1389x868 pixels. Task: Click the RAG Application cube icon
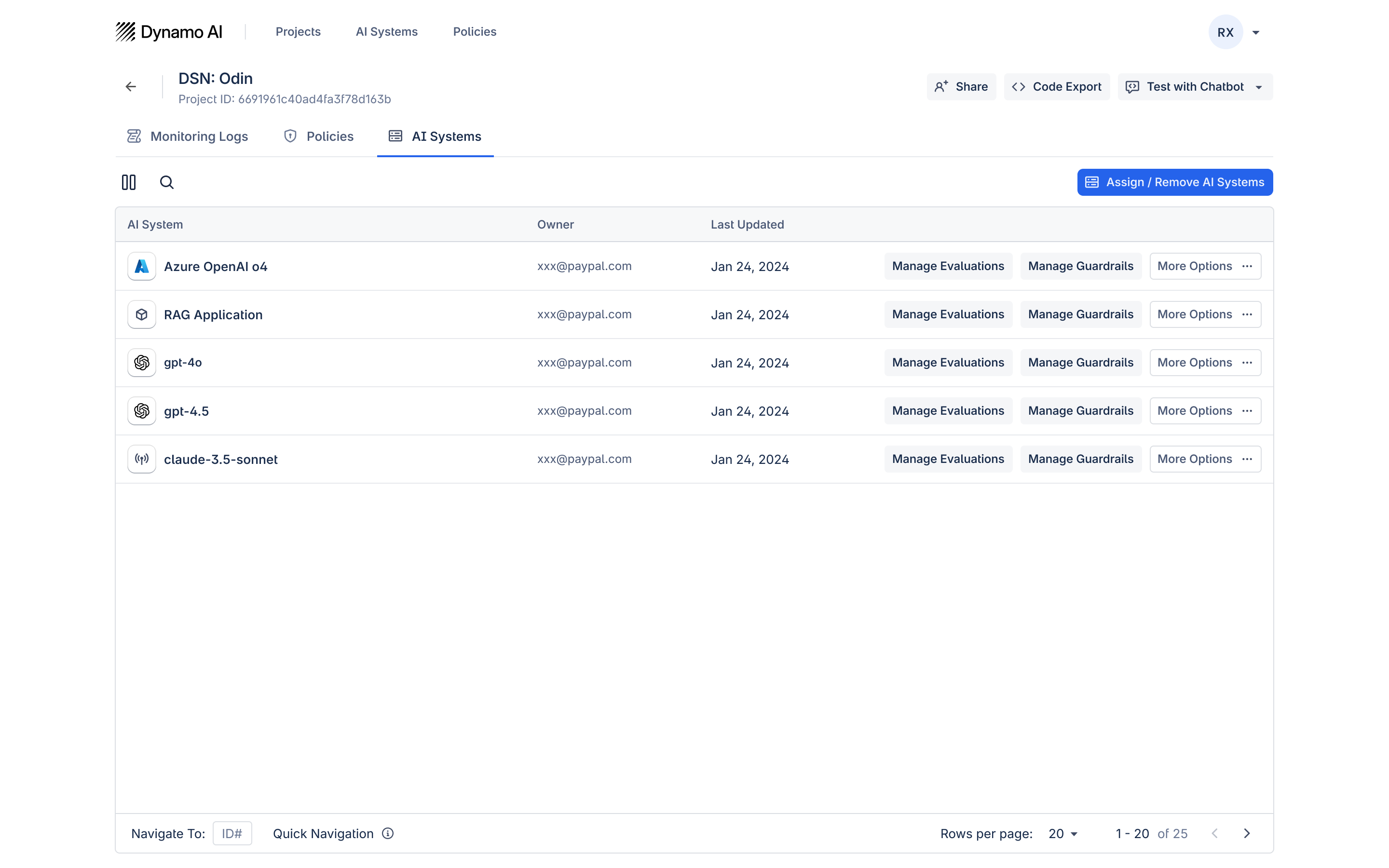(142, 314)
